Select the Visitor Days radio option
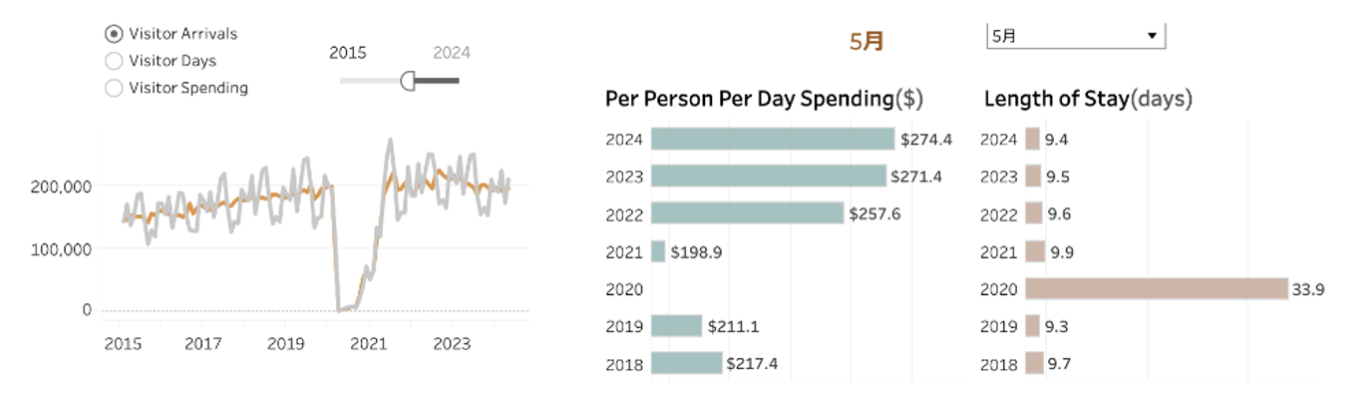The height and width of the screenshot is (396, 1358). pyautogui.click(x=114, y=60)
